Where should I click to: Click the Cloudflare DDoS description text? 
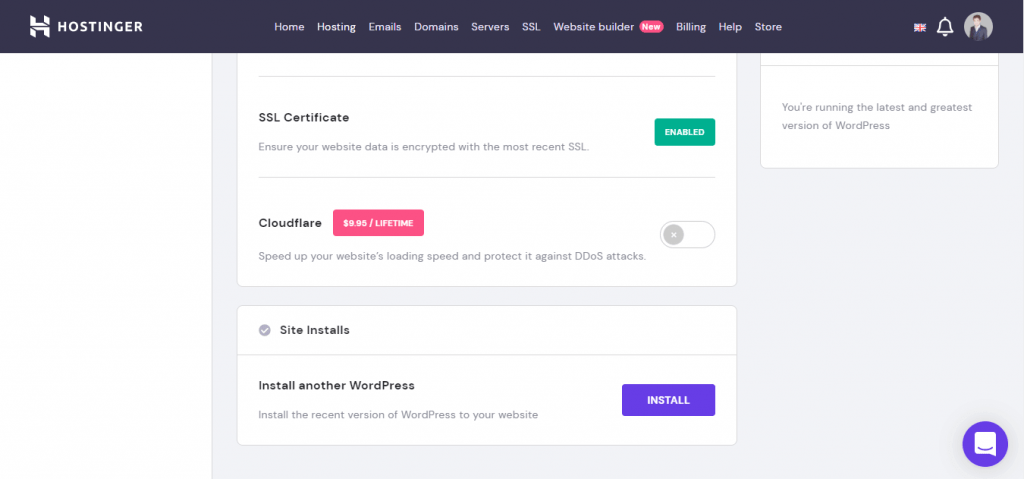452,256
